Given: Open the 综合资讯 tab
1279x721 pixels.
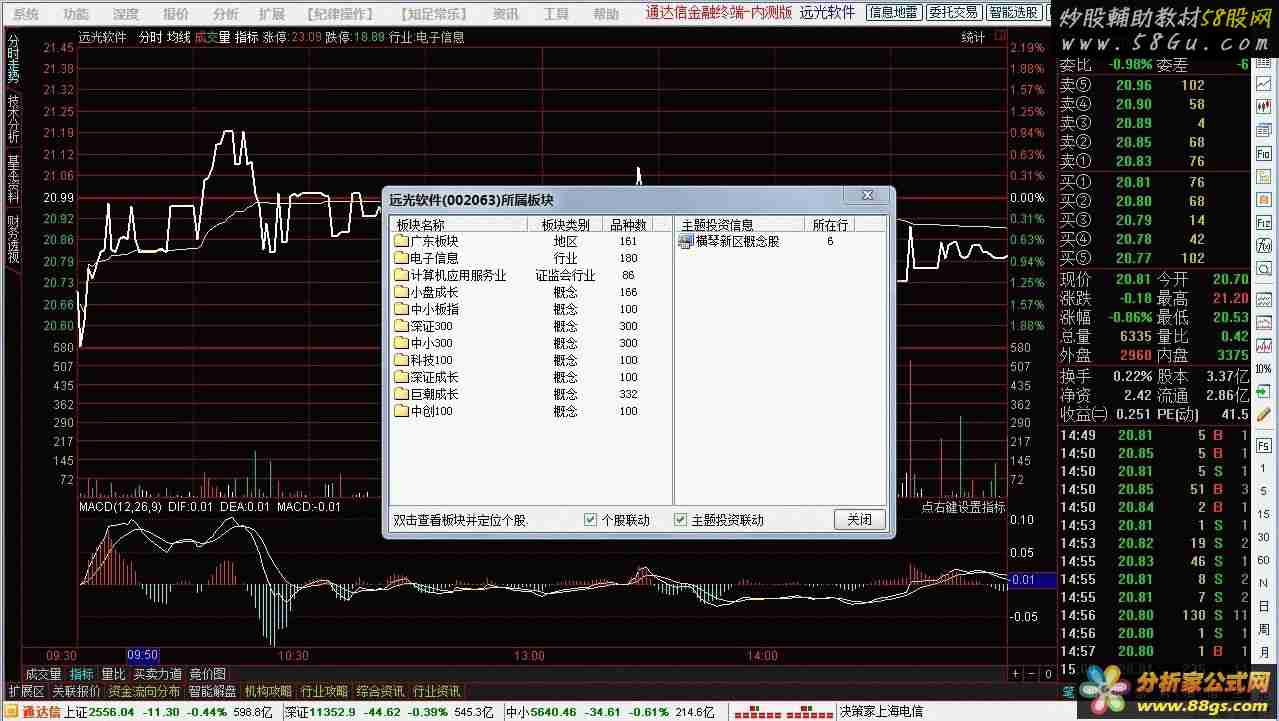Looking at the screenshot, I should pos(380,691).
